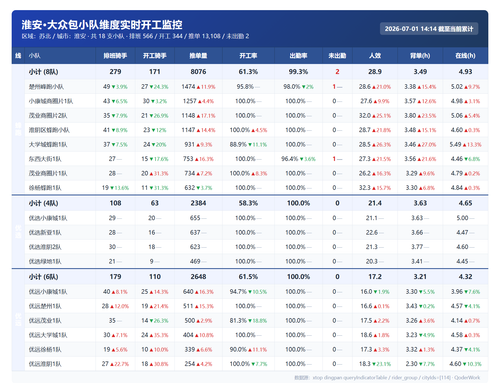Click the 655 push-order cell
Screen dimensions: 500x383
(x=198, y=218)
